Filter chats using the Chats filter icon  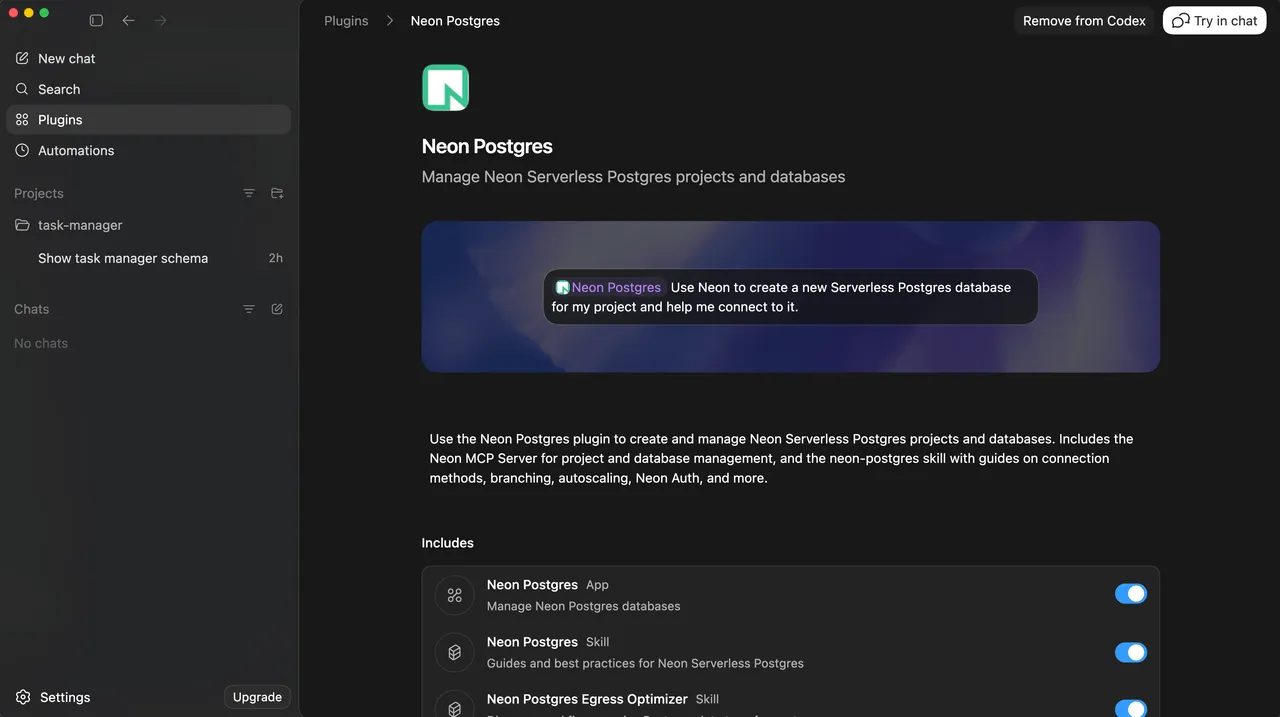click(x=249, y=309)
